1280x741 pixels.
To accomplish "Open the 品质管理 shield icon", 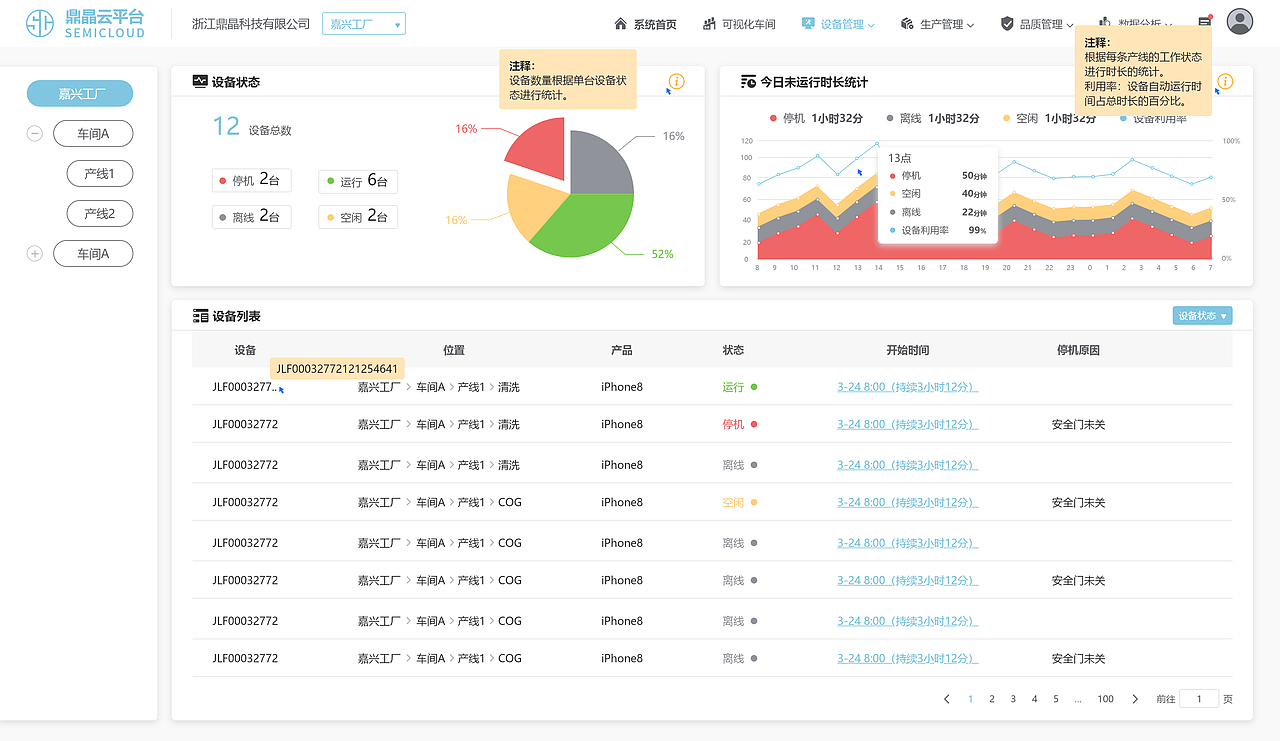I will coord(1005,24).
